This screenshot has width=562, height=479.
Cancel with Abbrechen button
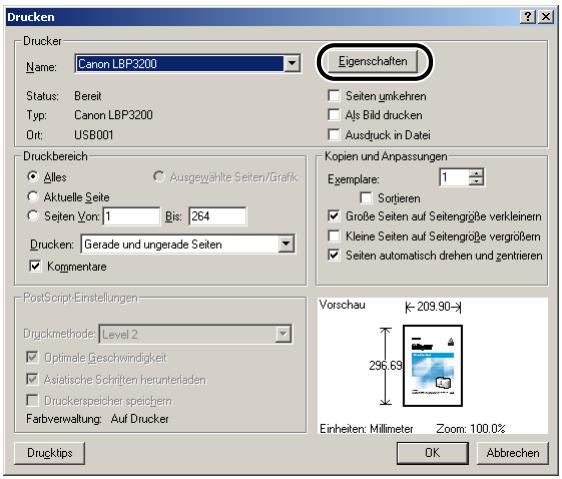(513, 453)
